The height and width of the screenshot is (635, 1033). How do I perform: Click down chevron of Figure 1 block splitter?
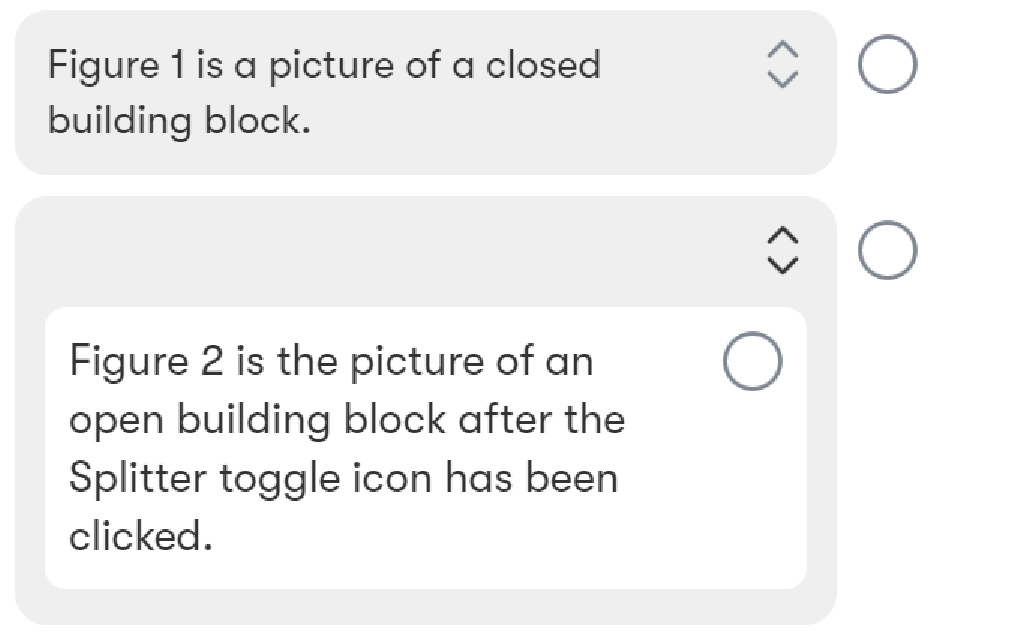click(x=783, y=79)
